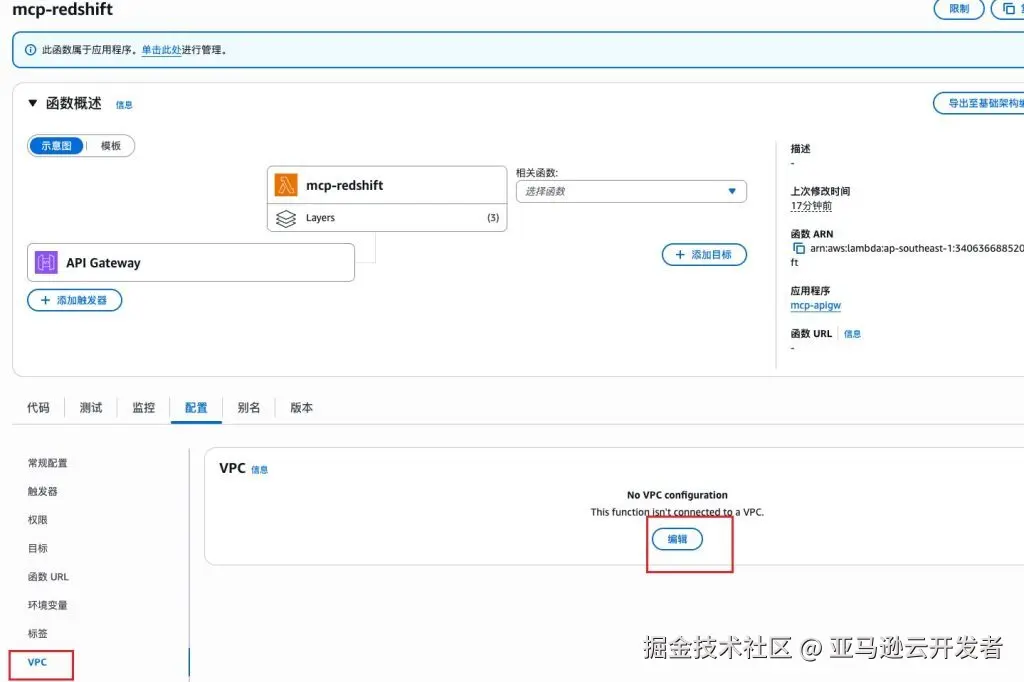
Task: Select 函数 URL in the side menu
Action: pyautogui.click(x=48, y=577)
